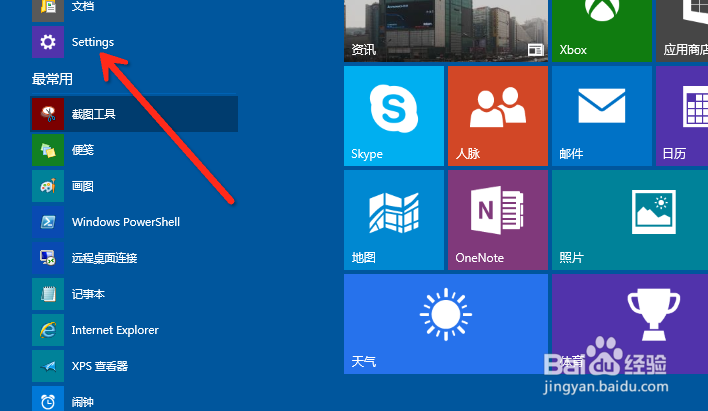Click the XPS 查看器 label
The image size is (708, 411).
coord(100,366)
